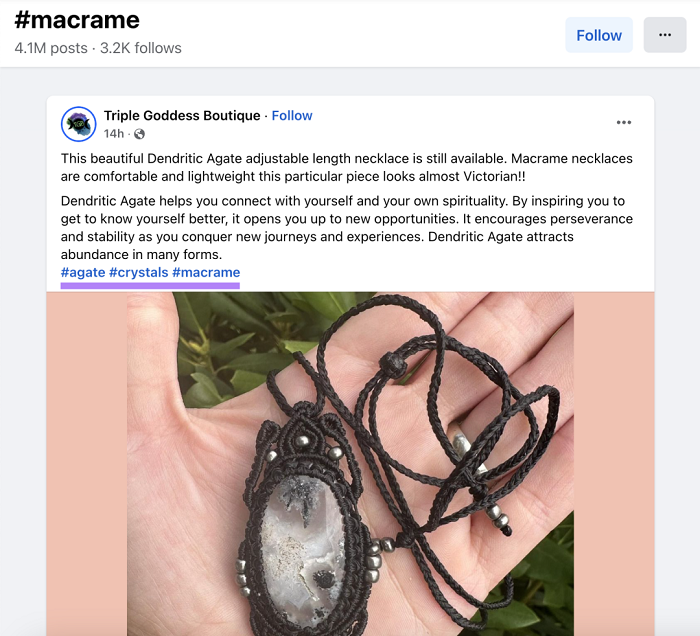Open #macrame hashtag link in post
The height and width of the screenshot is (636, 700).
tap(206, 272)
